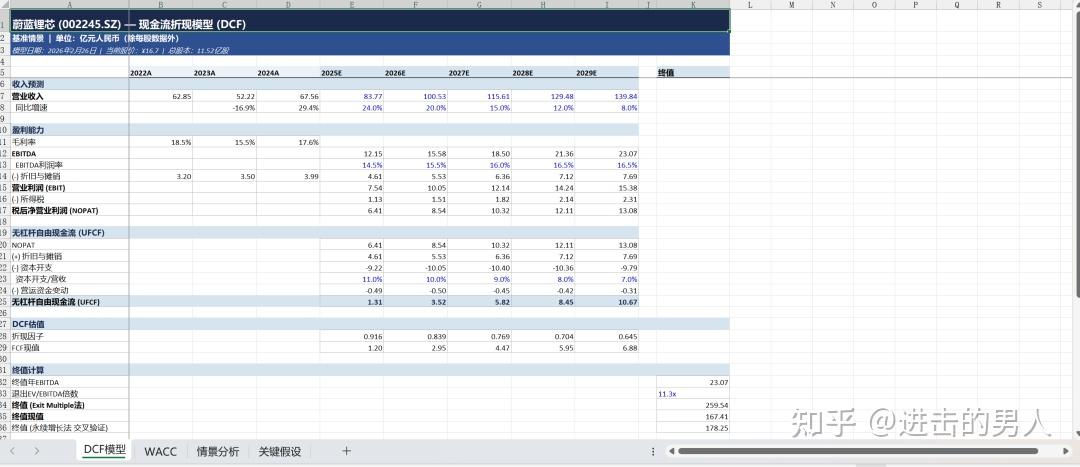
Task: Click revenue value 83.77
Action: click(352, 96)
